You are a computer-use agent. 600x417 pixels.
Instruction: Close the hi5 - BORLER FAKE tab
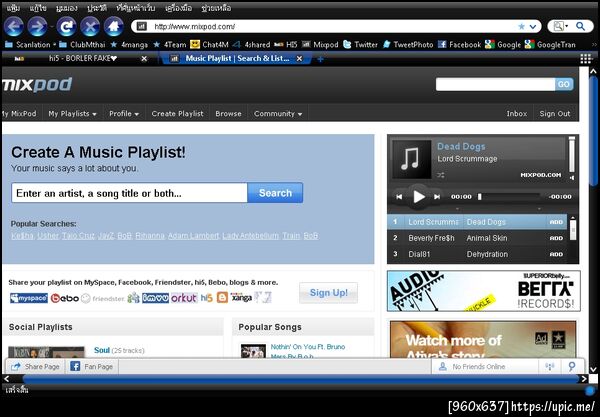tap(144, 59)
